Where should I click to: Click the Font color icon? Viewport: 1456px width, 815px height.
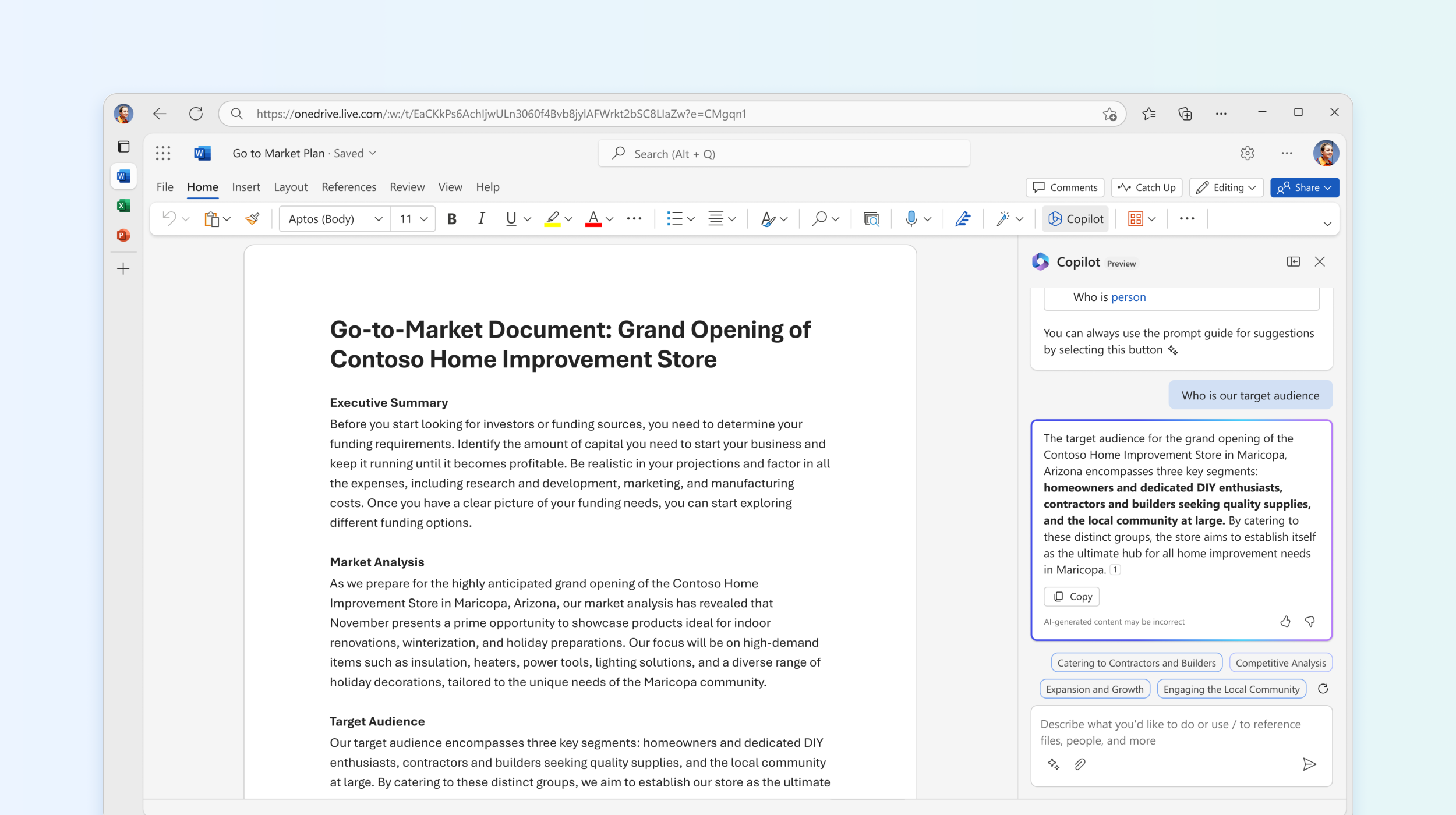click(593, 218)
